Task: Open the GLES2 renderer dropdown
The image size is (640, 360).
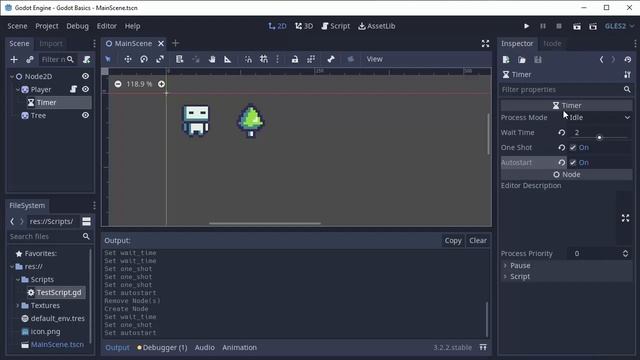Action: click(619, 26)
